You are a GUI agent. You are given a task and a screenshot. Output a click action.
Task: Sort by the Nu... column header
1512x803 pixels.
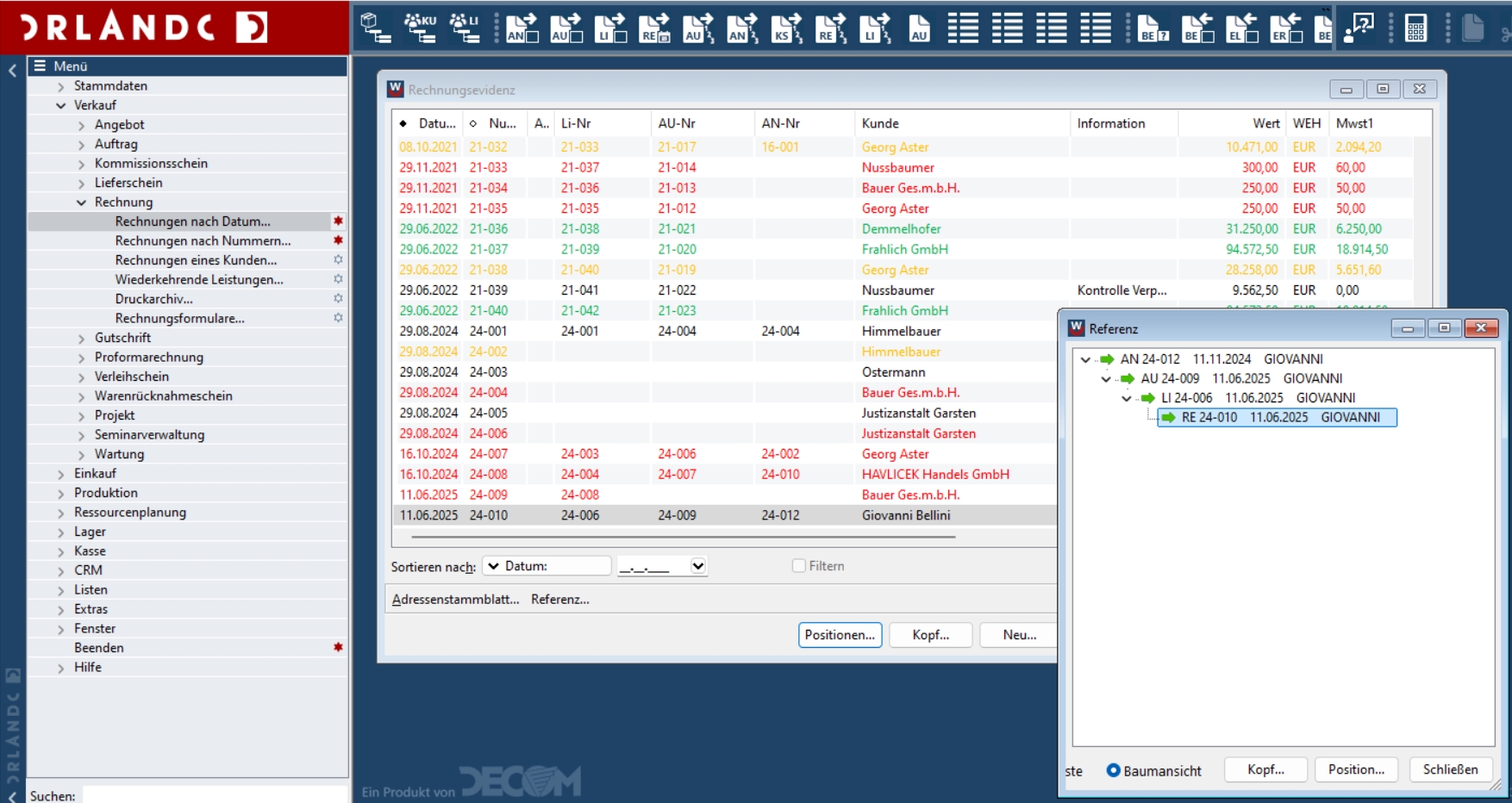tap(495, 123)
